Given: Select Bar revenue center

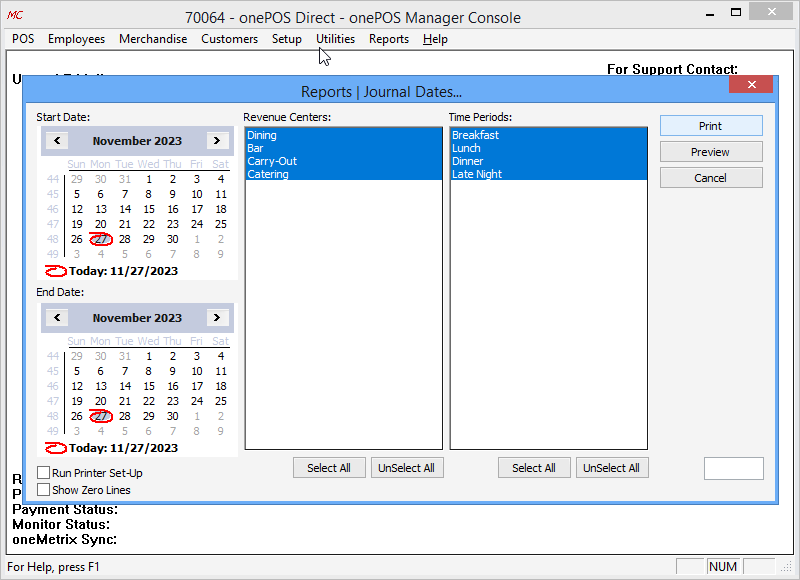Looking at the screenshot, I should coord(343,148).
